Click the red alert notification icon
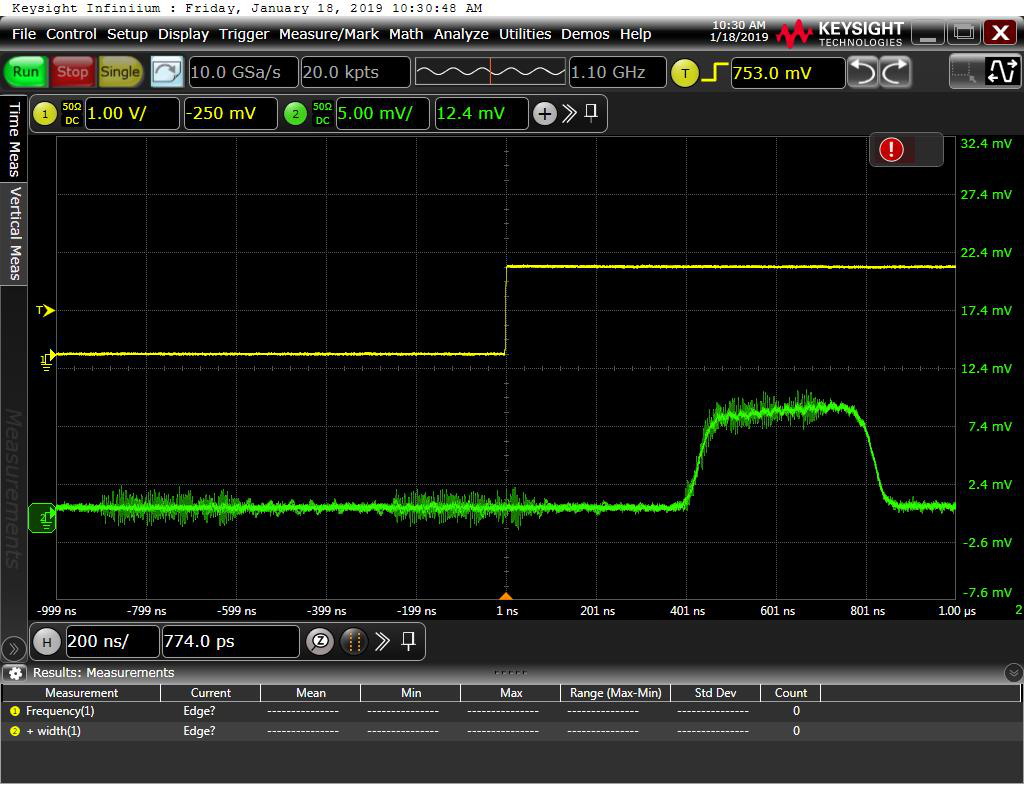Screen dimensions: 1034x794 (891, 150)
